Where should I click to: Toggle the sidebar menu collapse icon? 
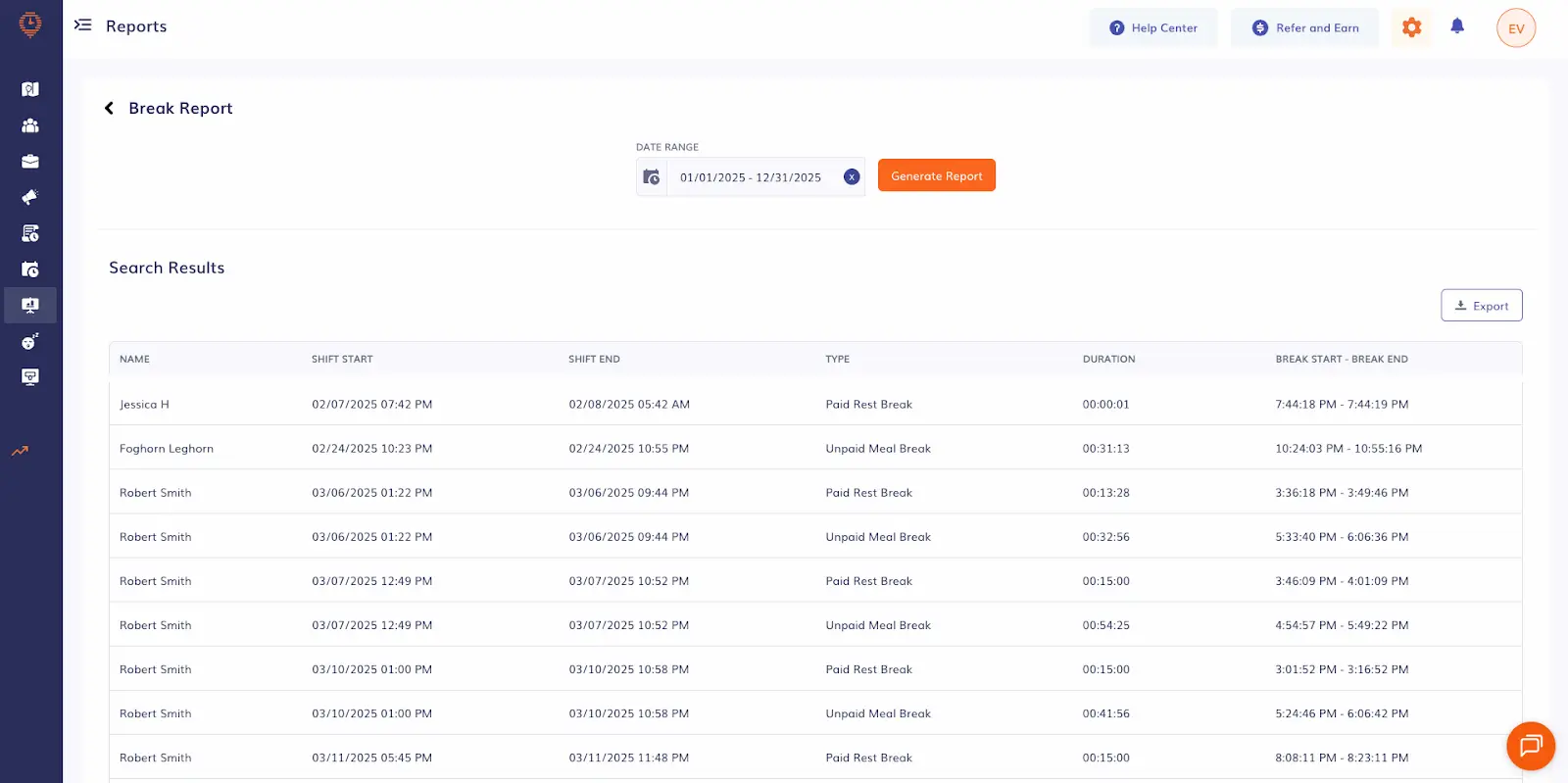point(83,25)
